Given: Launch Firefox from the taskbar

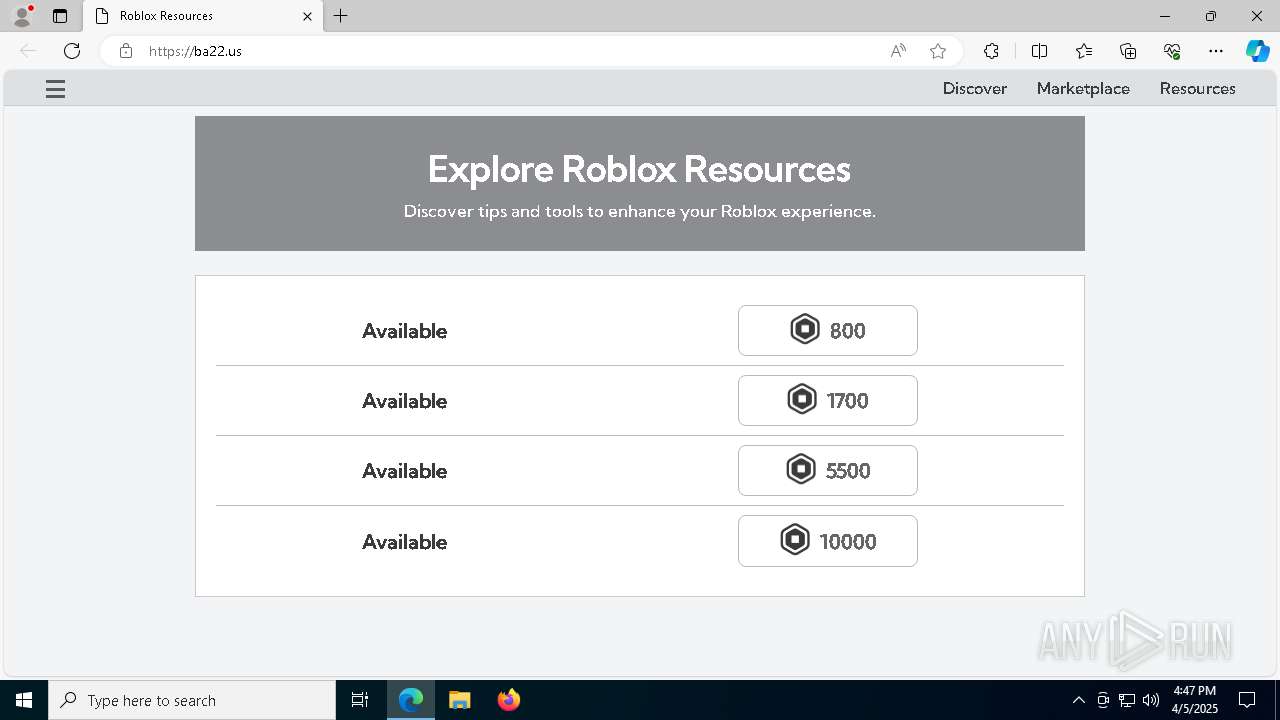Looking at the screenshot, I should pos(508,700).
